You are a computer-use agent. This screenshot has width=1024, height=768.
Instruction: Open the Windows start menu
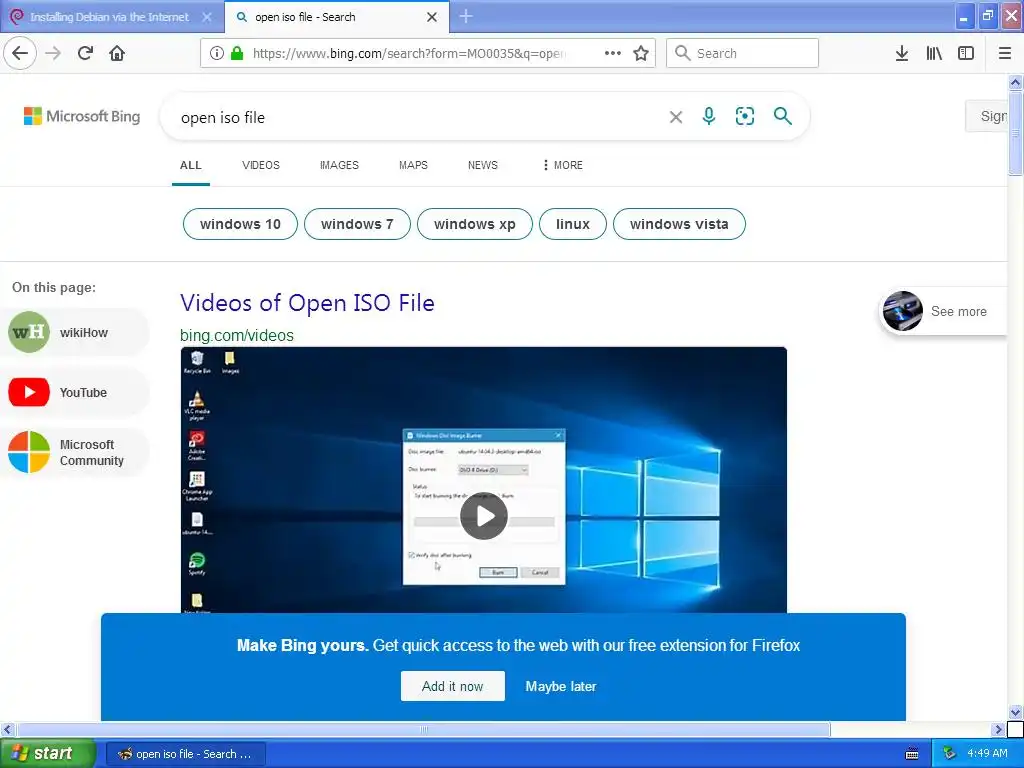tap(48, 754)
